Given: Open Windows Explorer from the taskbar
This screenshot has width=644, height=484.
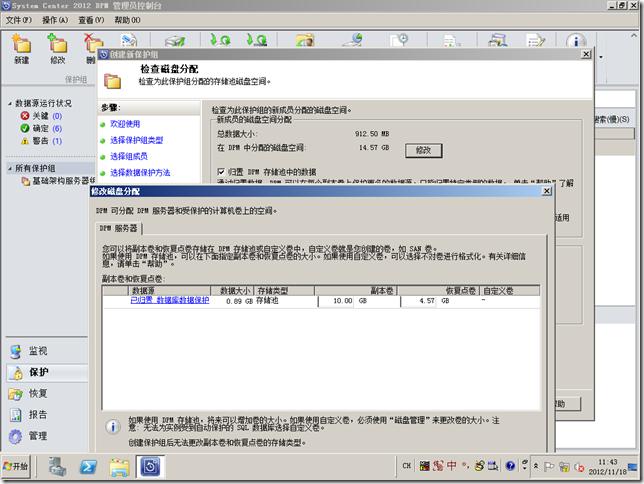Looking at the screenshot, I should click(119, 467).
